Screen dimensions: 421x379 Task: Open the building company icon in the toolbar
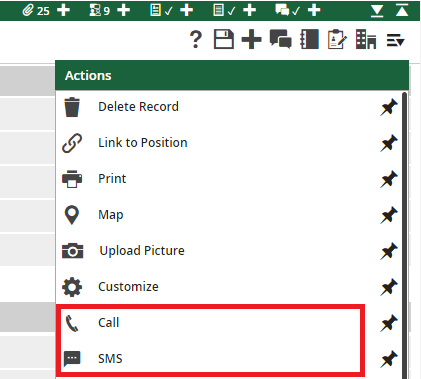[x=366, y=39]
